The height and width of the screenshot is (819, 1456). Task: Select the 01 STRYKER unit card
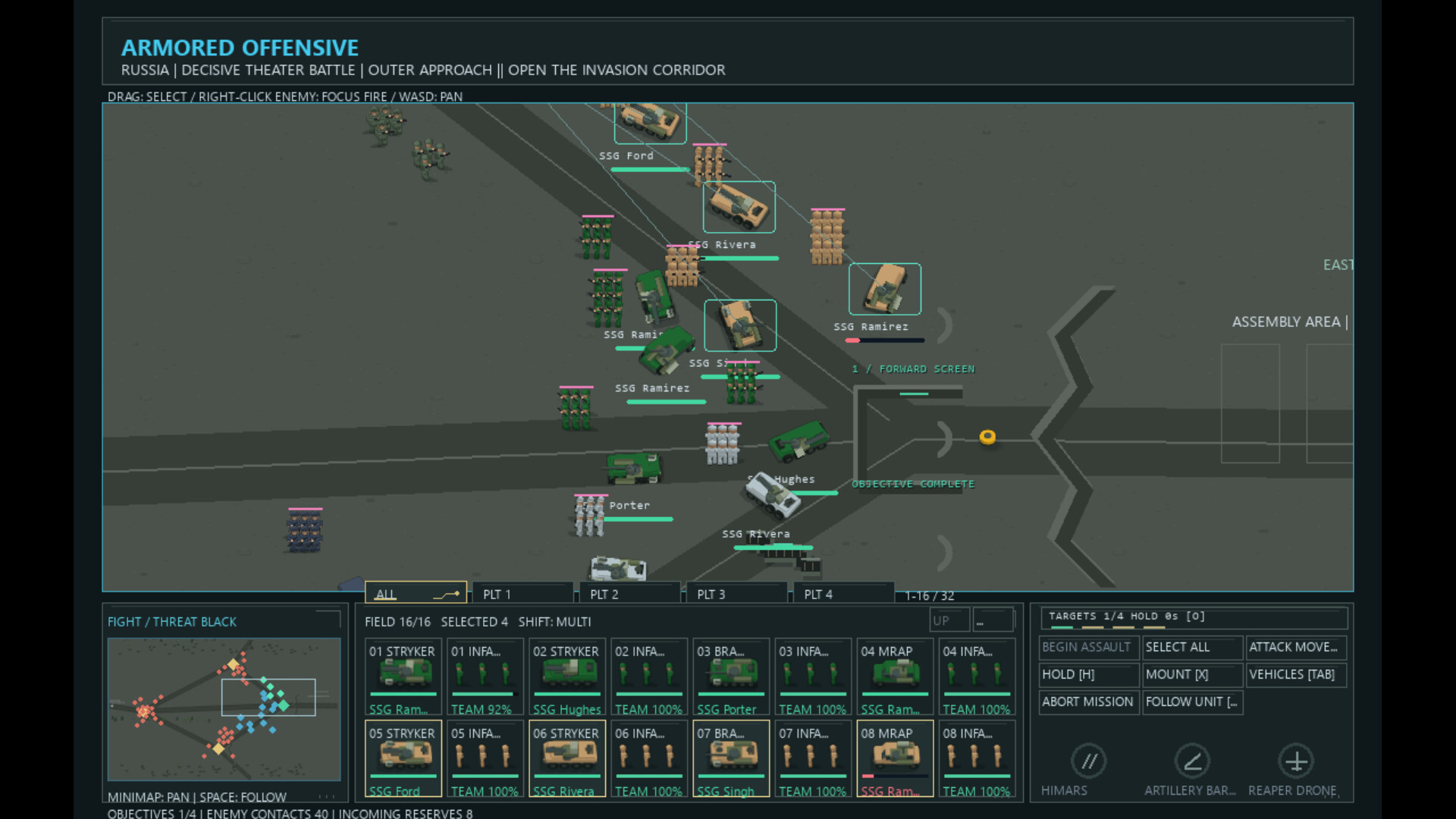pyautogui.click(x=403, y=677)
